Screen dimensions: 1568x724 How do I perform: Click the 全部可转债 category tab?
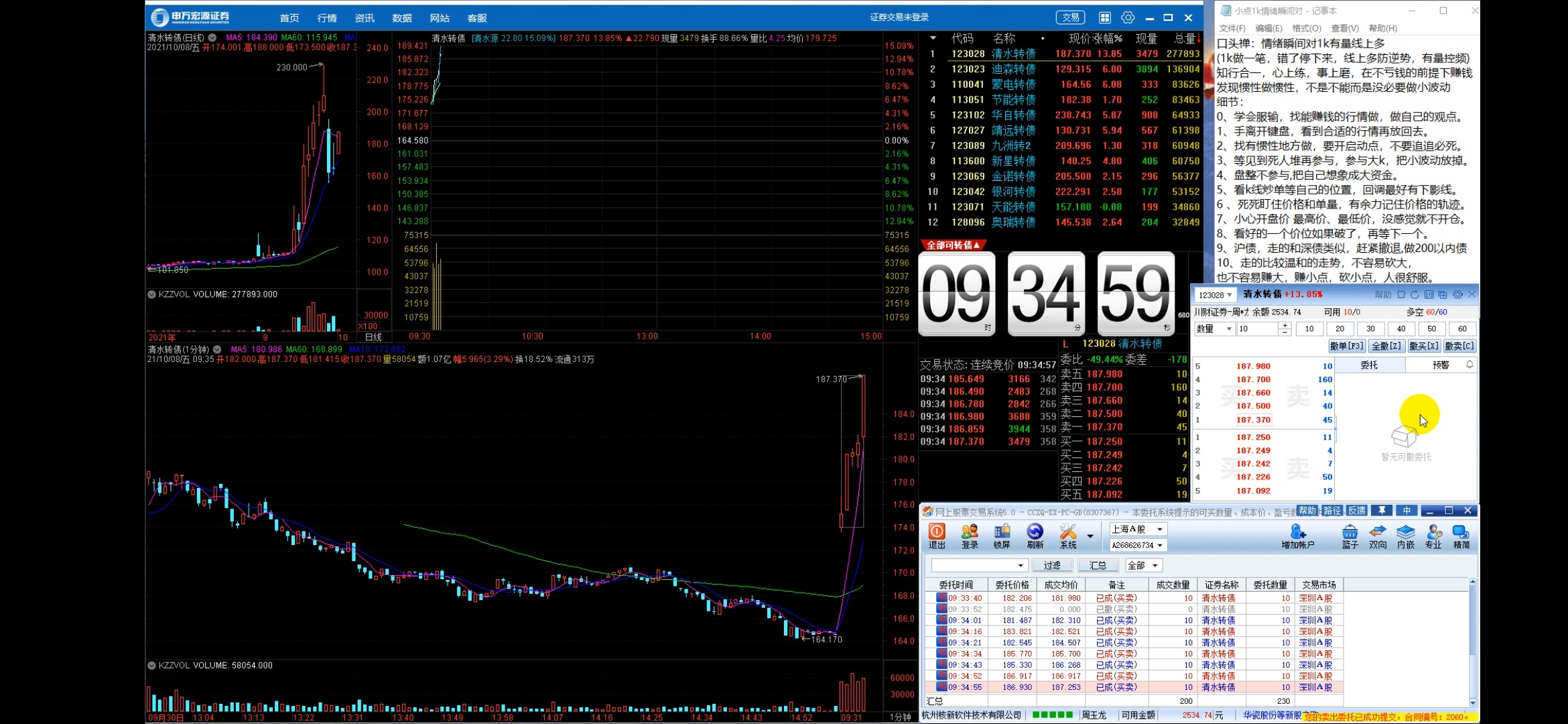(953, 245)
